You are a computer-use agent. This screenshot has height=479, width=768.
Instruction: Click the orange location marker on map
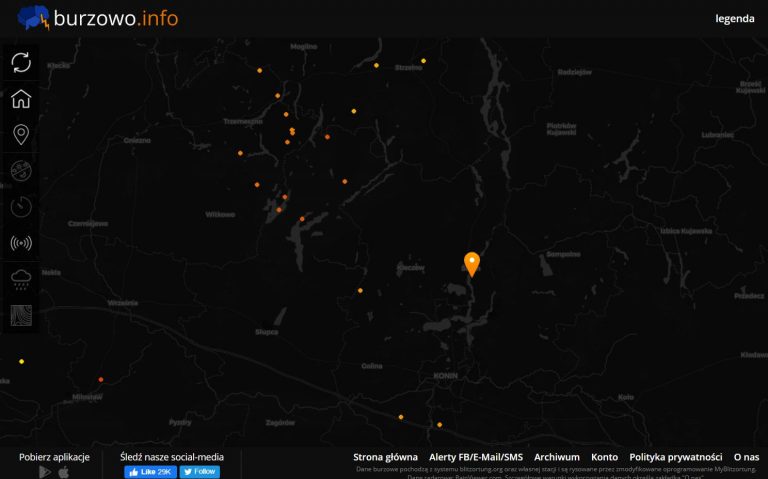471,263
